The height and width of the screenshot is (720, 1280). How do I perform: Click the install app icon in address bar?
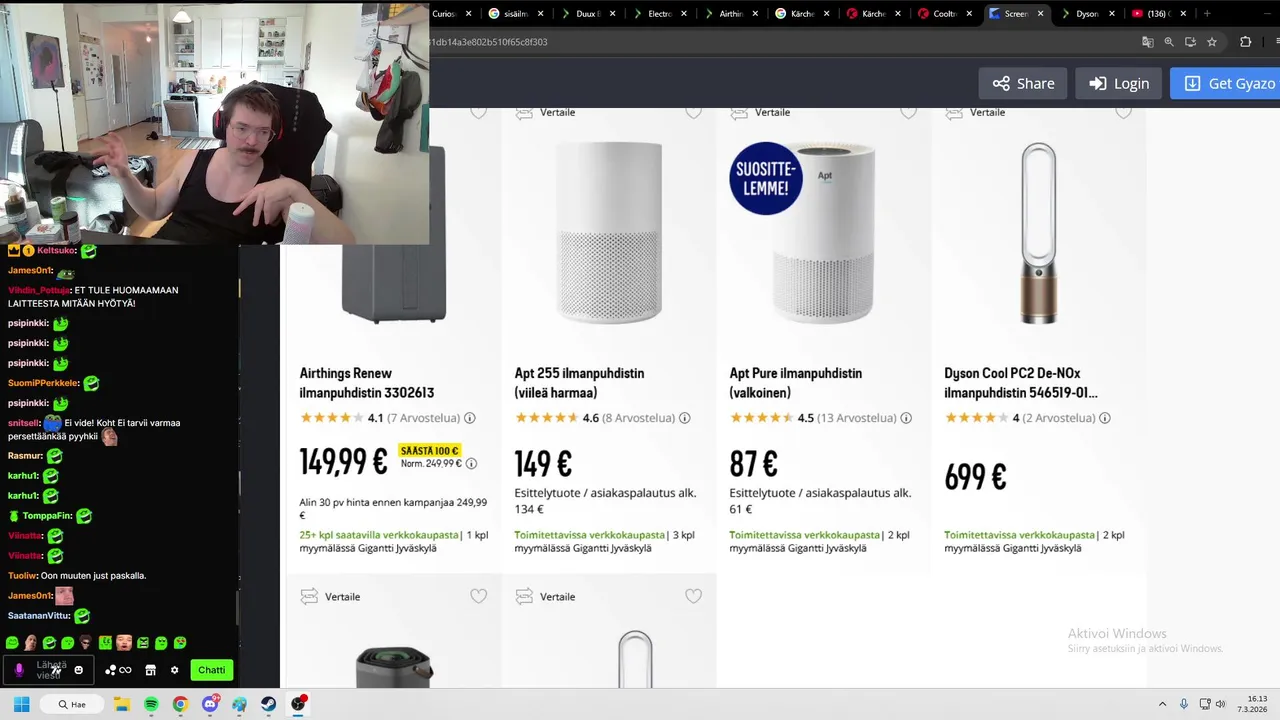click(1190, 42)
